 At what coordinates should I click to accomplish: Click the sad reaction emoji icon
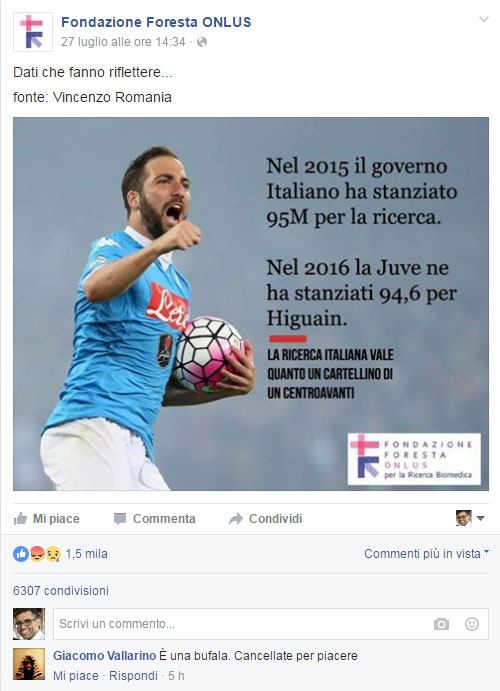[53, 554]
